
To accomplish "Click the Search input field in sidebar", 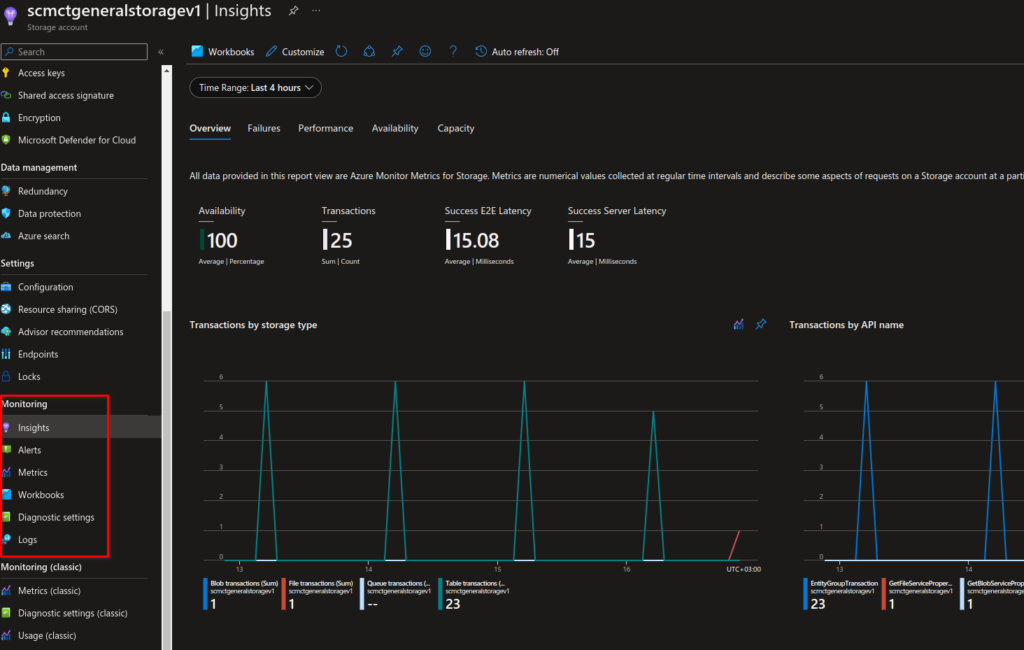I will [x=74, y=52].
